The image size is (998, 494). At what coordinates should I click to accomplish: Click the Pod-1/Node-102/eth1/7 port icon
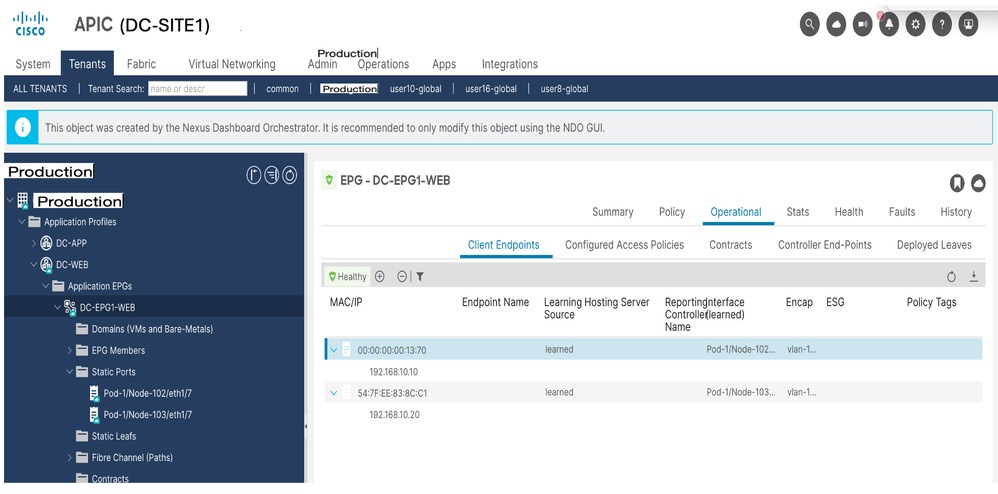pyautogui.click(x=94, y=393)
